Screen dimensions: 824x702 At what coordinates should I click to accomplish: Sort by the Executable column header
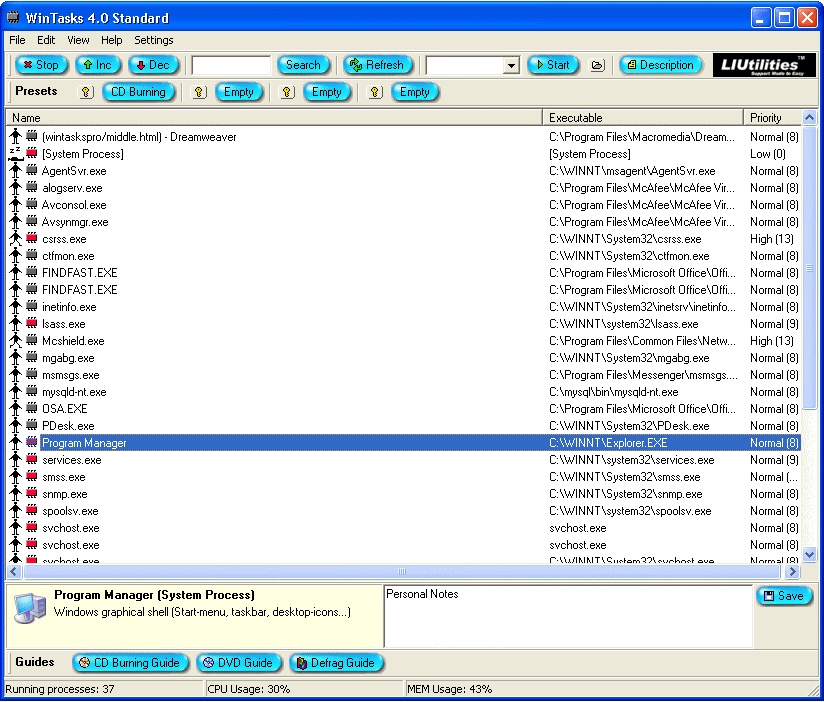pyautogui.click(x=643, y=118)
